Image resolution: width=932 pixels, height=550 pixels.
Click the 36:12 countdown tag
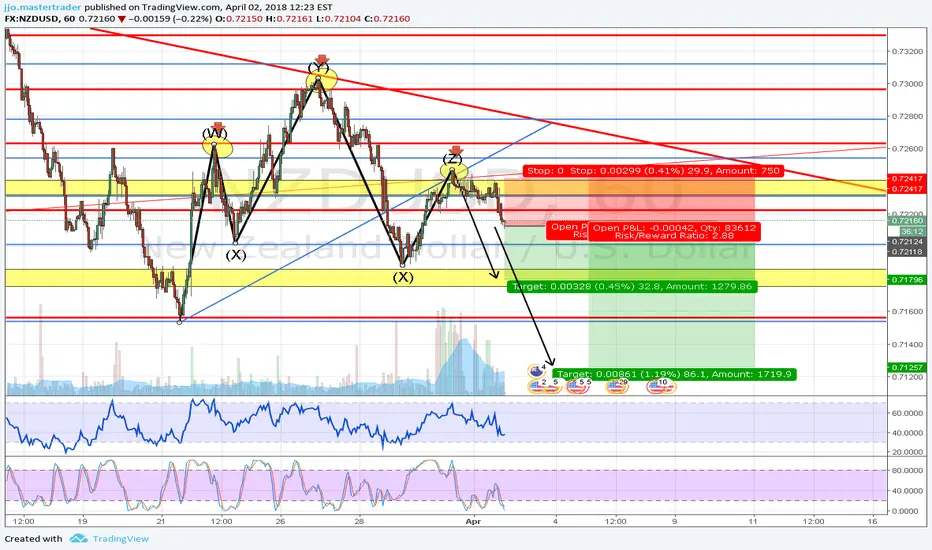(x=911, y=231)
